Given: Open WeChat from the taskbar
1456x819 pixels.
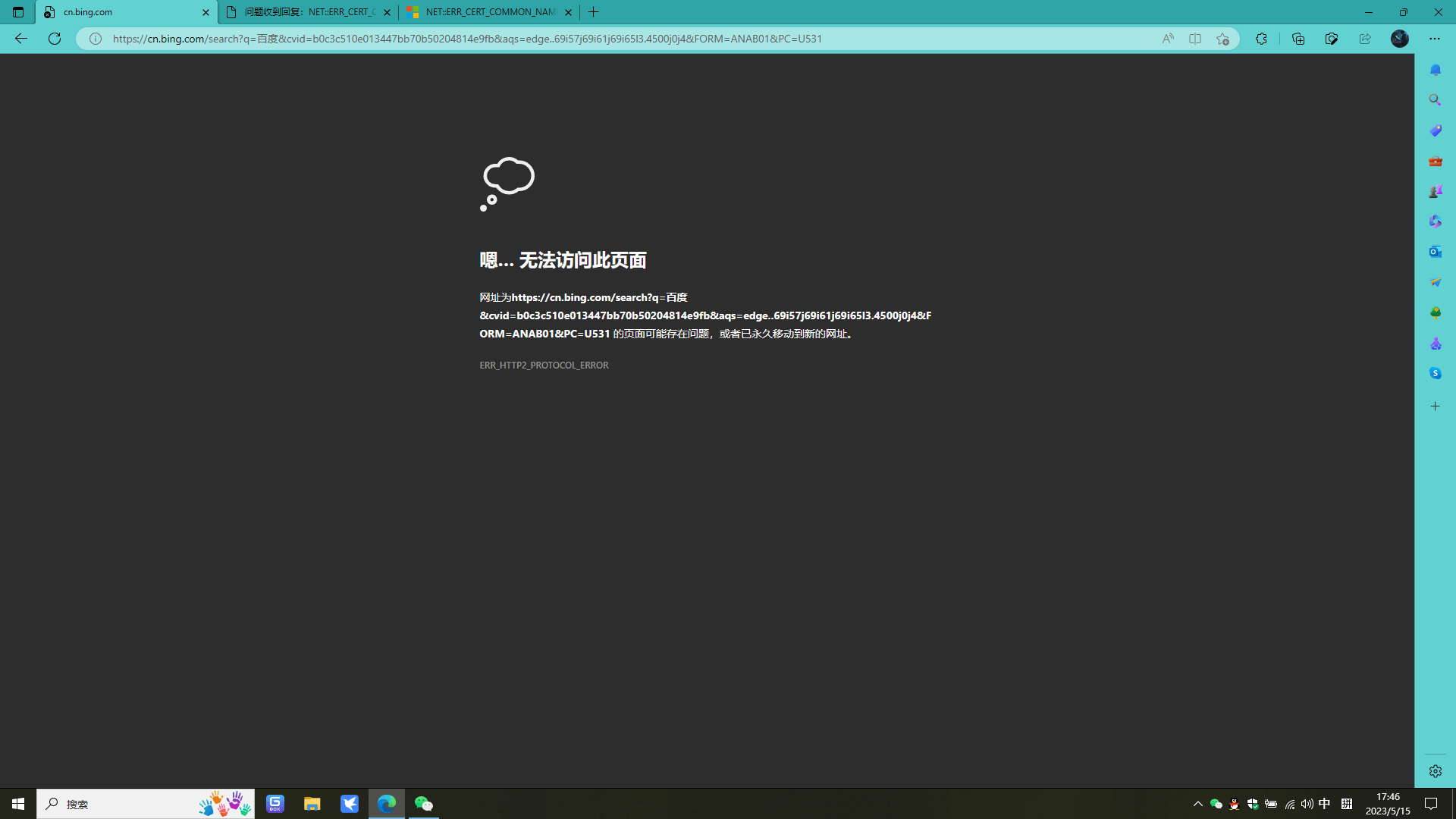Looking at the screenshot, I should point(423,804).
